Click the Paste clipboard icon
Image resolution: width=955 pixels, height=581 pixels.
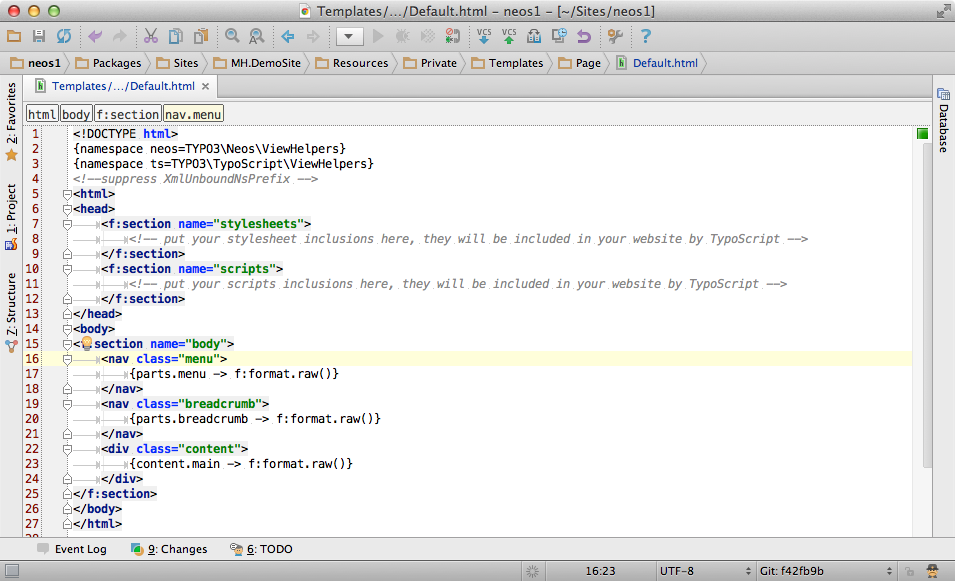tap(201, 37)
